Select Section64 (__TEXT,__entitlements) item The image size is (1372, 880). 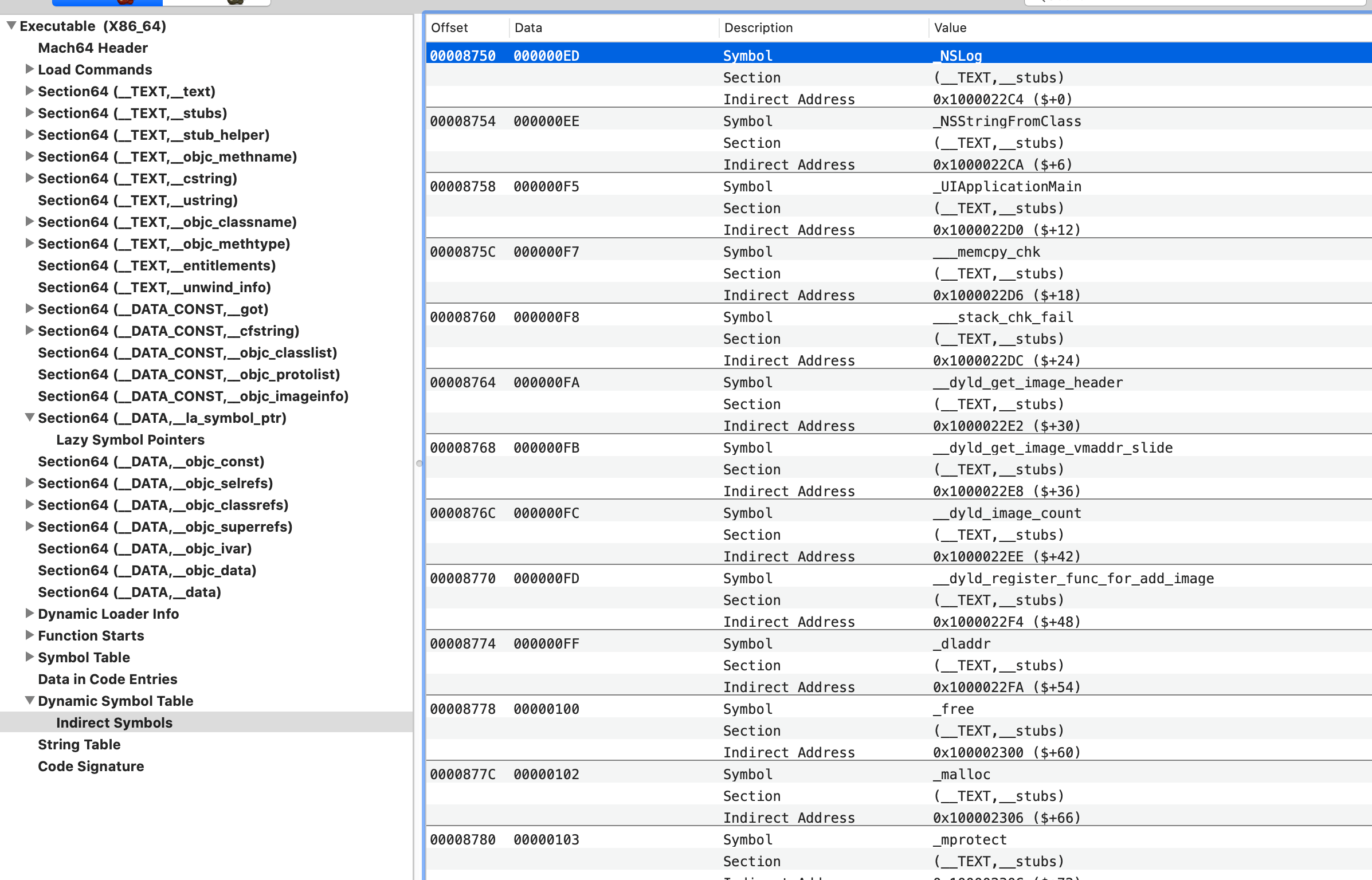click(156, 266)
